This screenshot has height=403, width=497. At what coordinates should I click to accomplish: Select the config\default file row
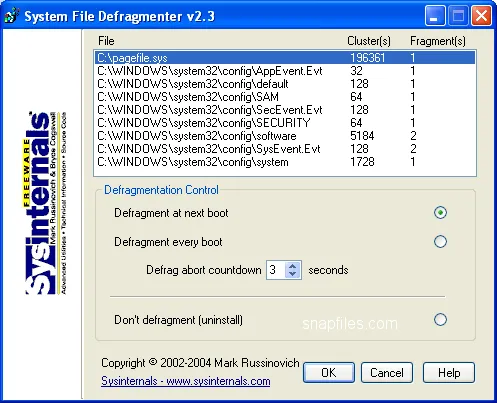coord(285,84)
